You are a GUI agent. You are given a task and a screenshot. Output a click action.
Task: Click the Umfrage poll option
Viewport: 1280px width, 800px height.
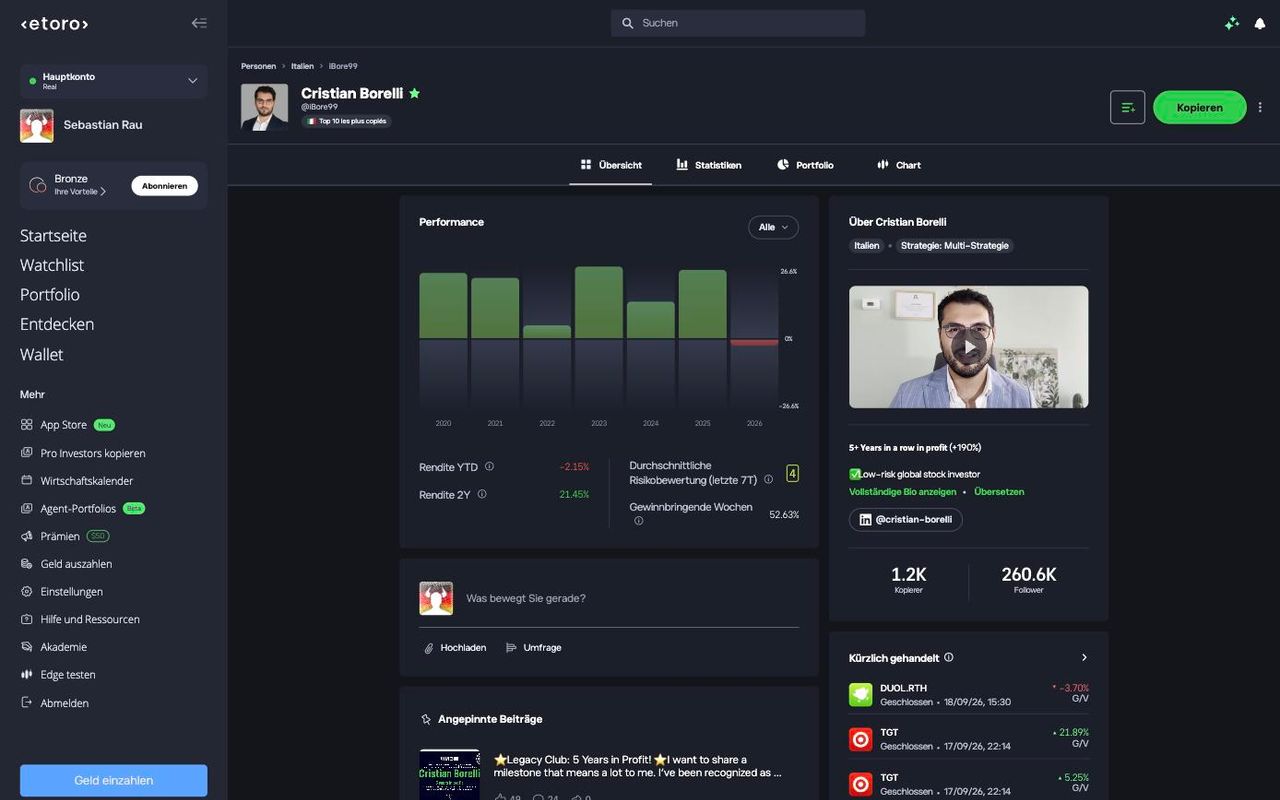click(533, 648)
